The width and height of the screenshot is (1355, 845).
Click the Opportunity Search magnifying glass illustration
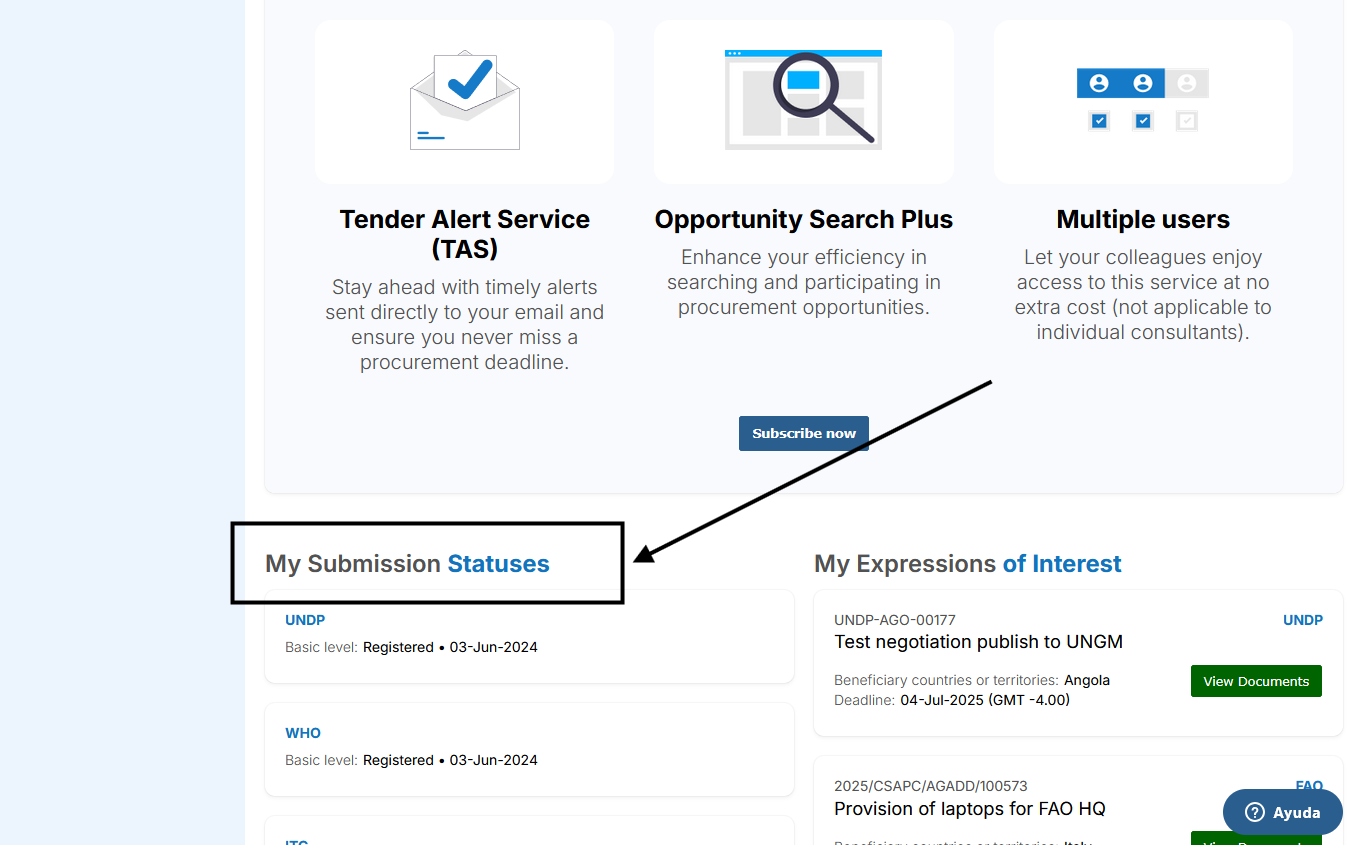click(x=804, y=98)
